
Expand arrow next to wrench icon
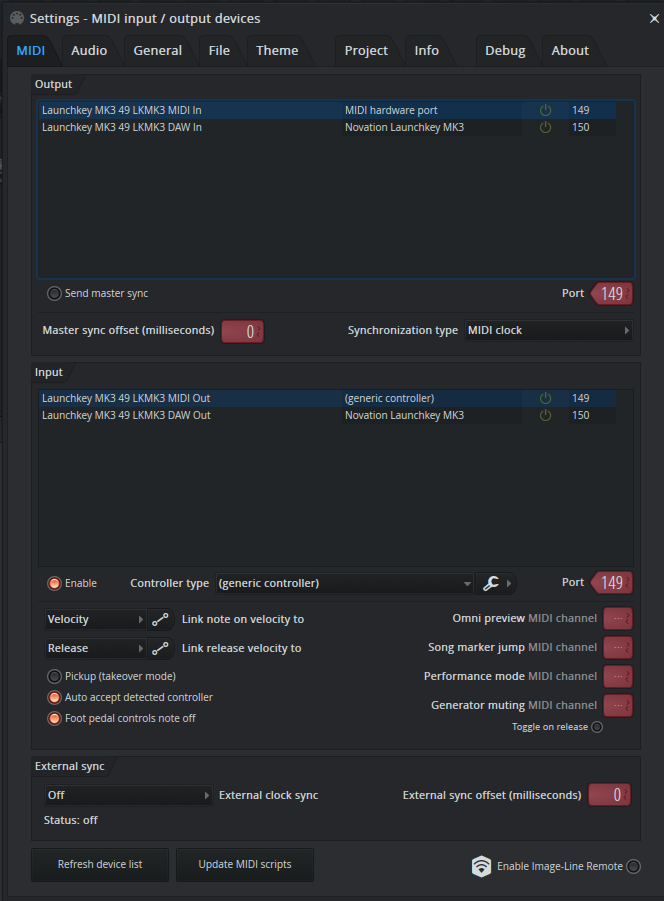509,583
